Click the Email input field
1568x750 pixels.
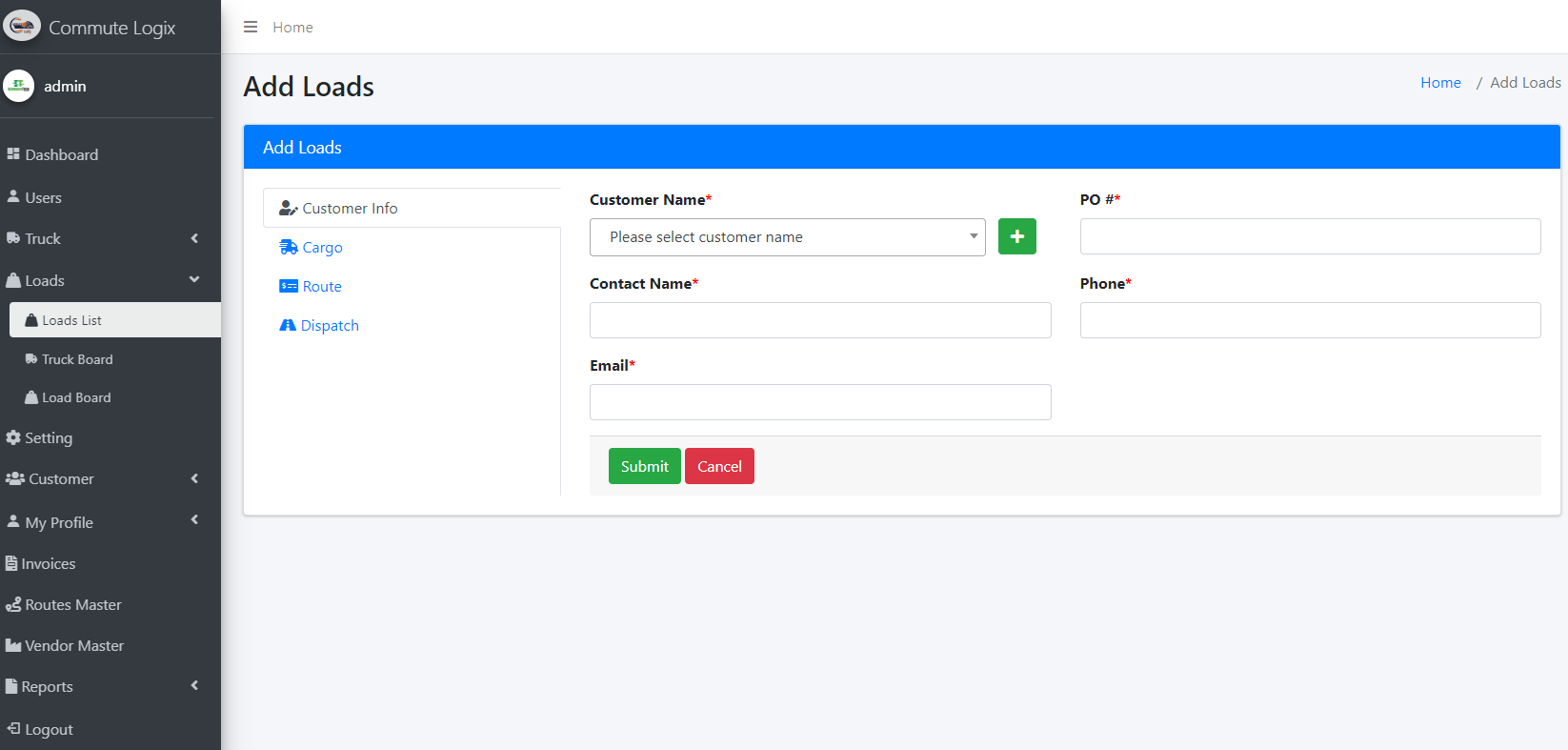pyautogui.click(x=819, y=402)
